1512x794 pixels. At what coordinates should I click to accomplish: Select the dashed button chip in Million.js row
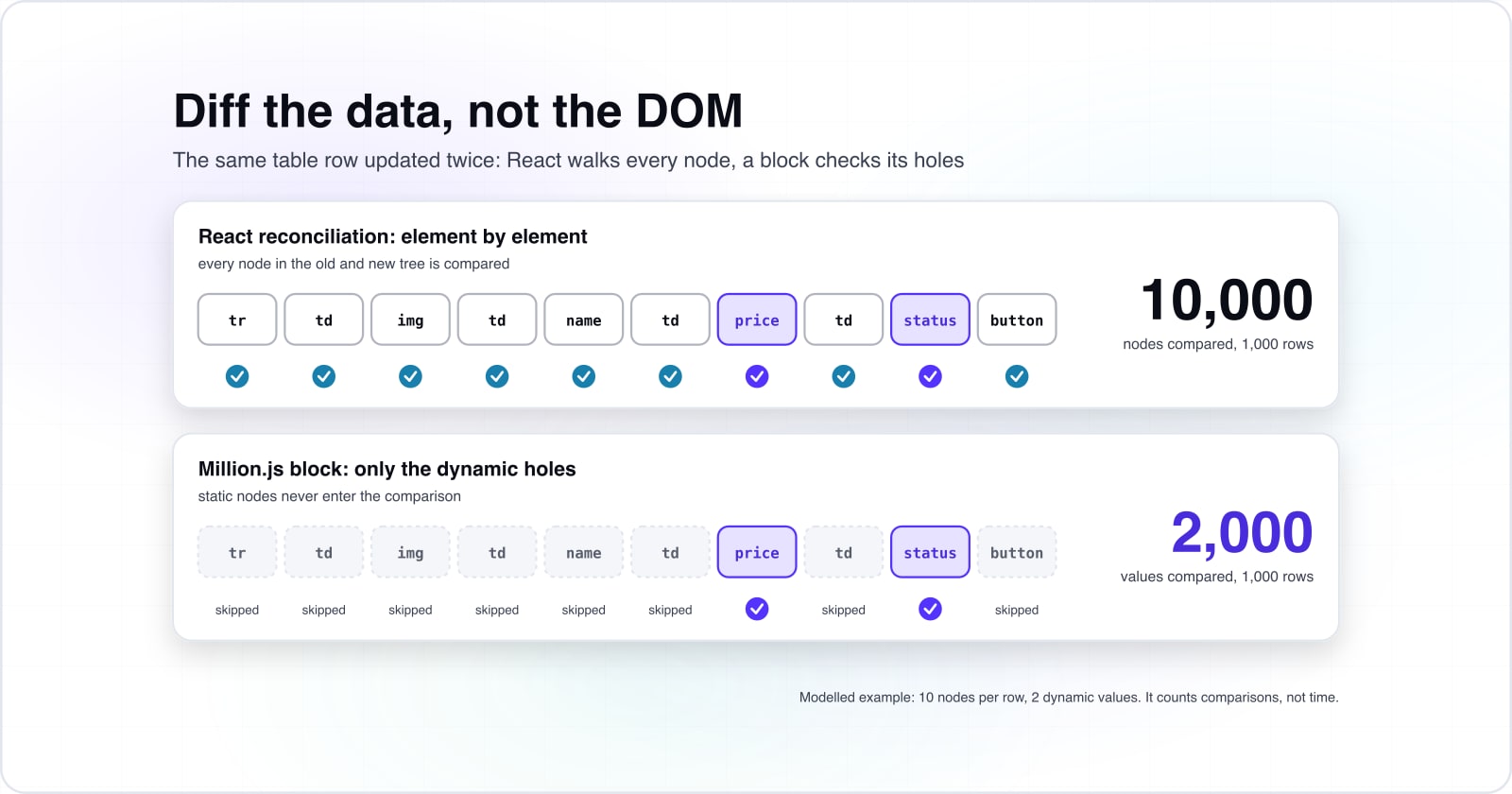pos(1017,552)
